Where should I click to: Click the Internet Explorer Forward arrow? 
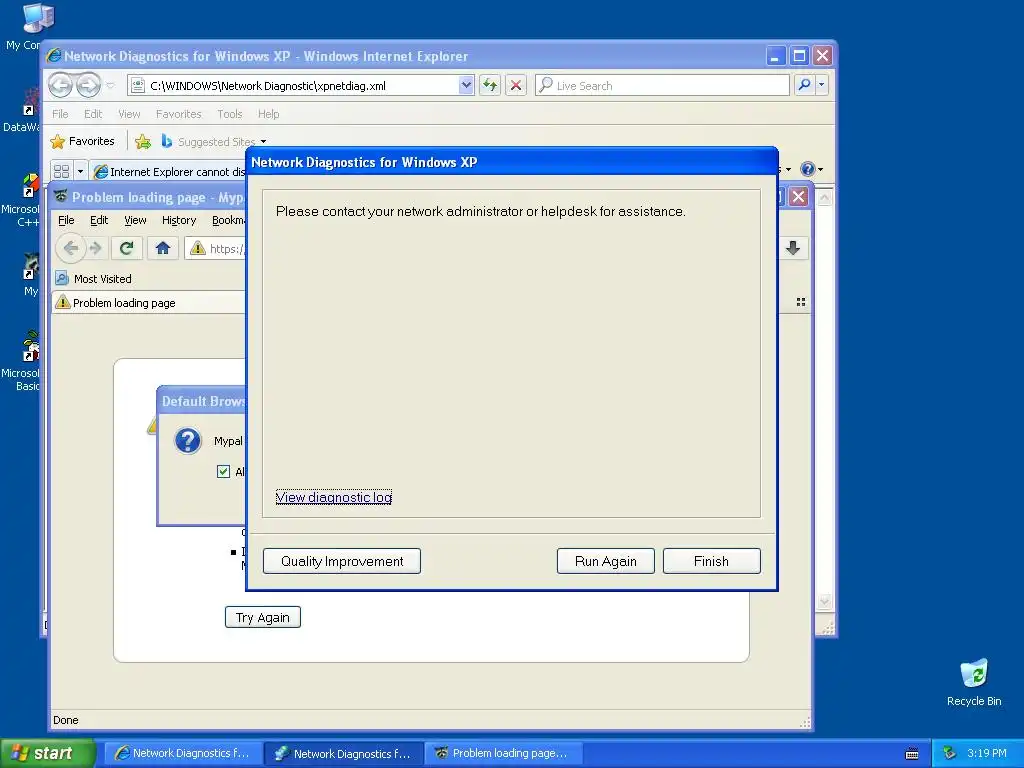pos(88,85)
